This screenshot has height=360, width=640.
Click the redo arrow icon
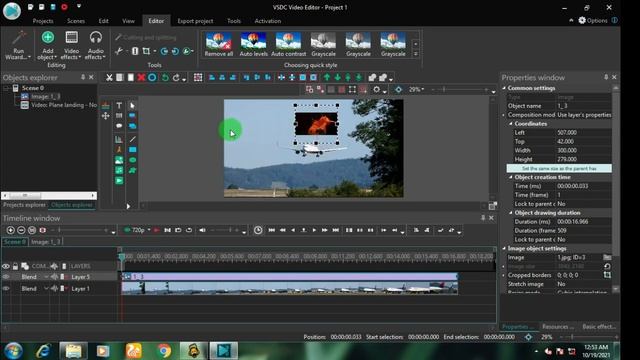point(176,78)
